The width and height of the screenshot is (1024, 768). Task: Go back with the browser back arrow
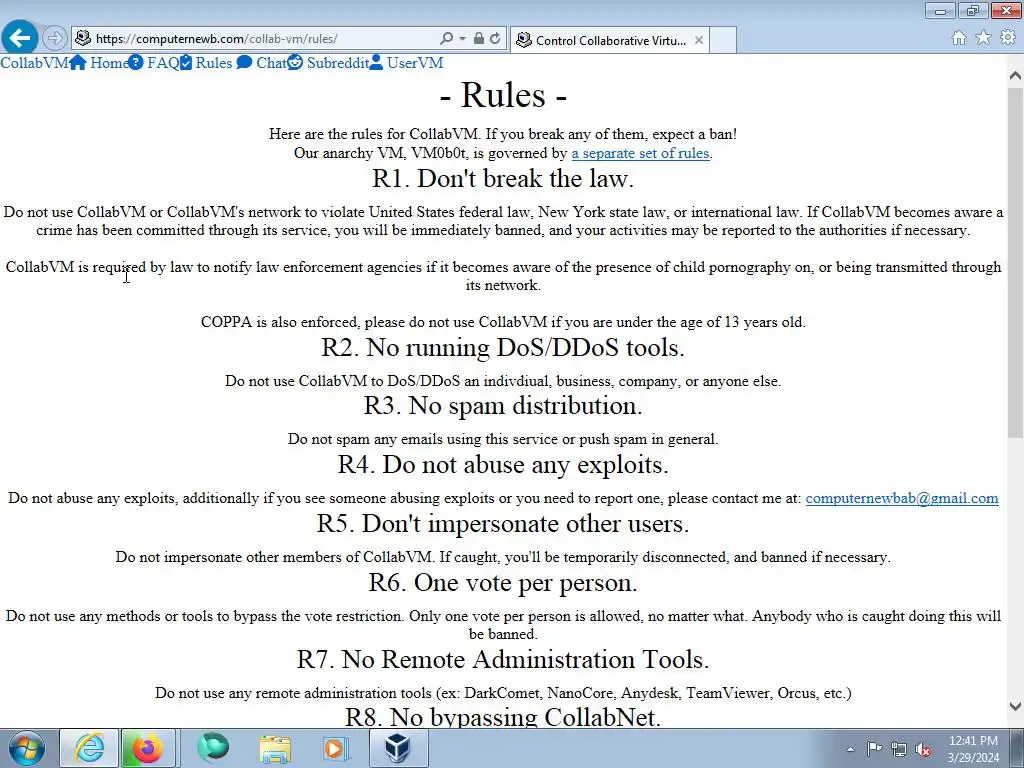[x=20, y=38]
